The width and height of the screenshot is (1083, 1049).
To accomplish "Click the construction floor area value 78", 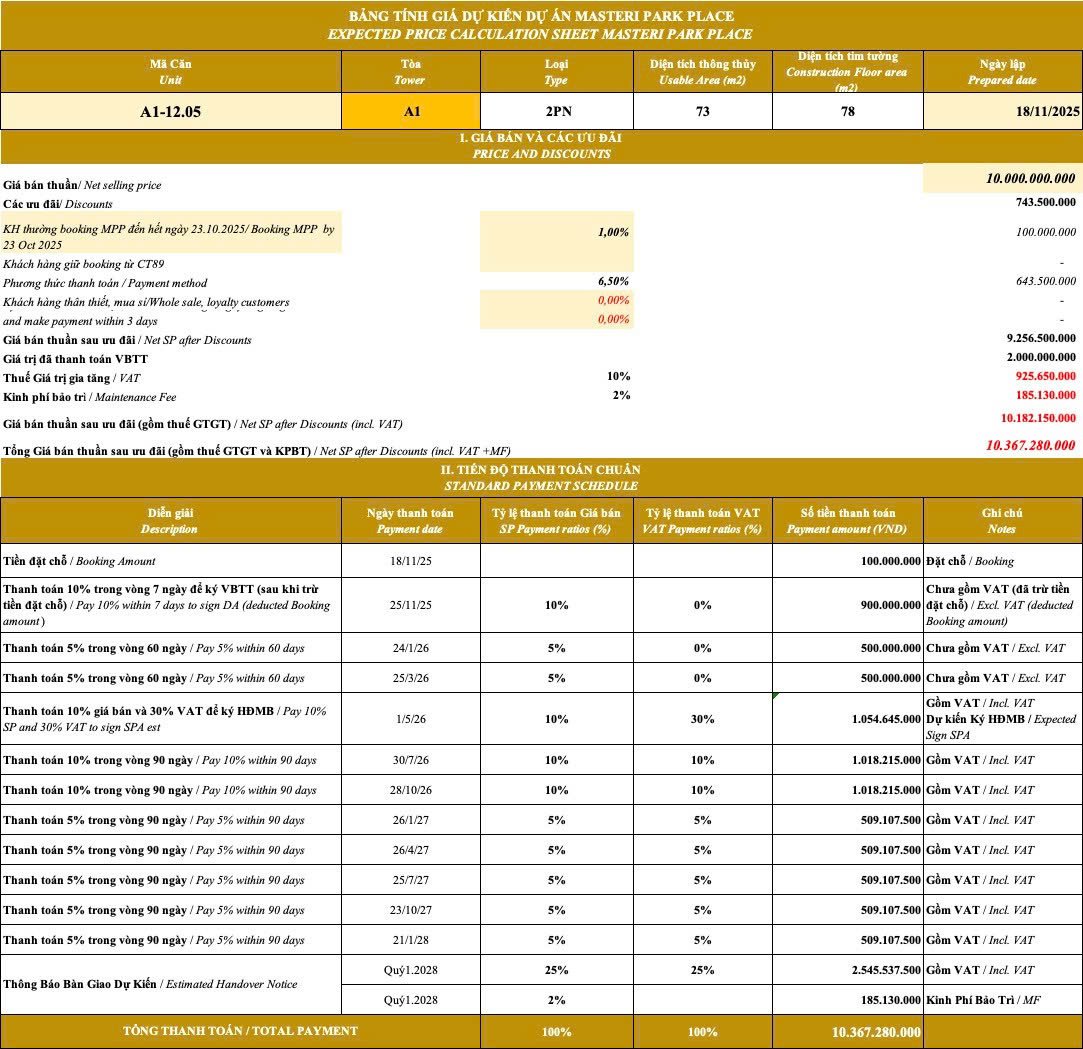I will (x=847, y=111).
